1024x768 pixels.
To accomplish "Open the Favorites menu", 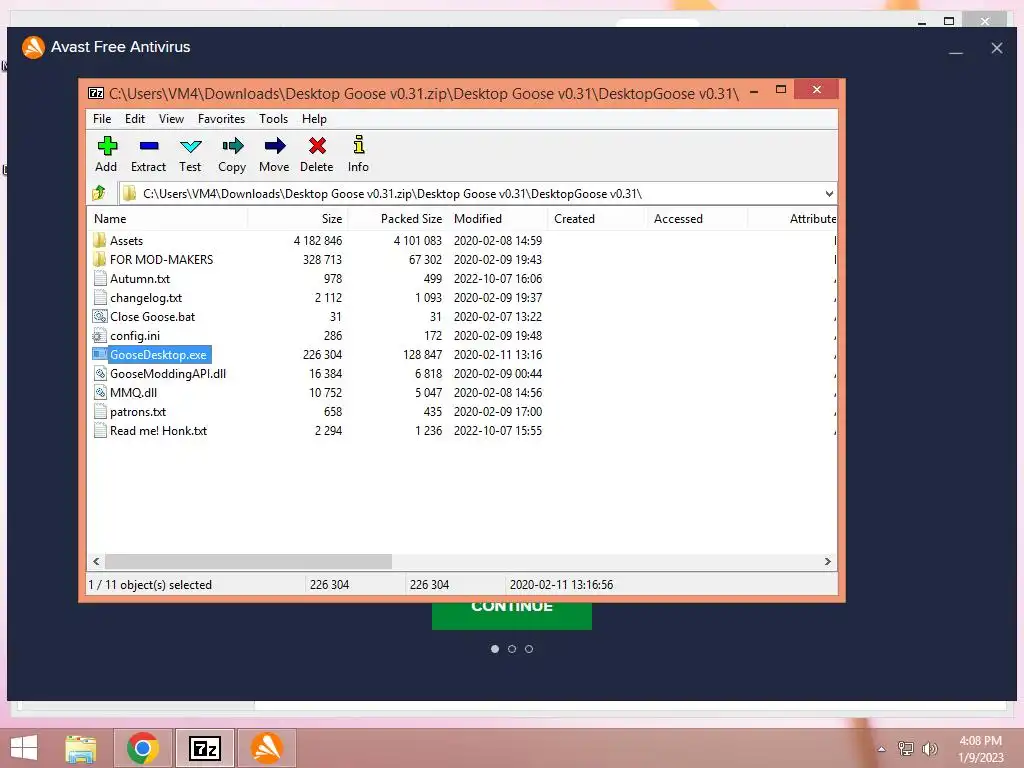I will point(221,119).
